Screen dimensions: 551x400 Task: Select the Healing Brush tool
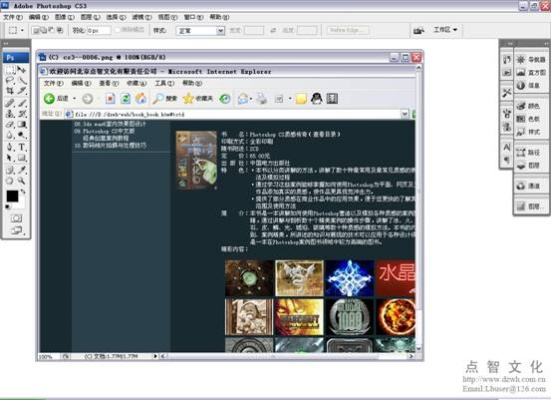(10, 103)
